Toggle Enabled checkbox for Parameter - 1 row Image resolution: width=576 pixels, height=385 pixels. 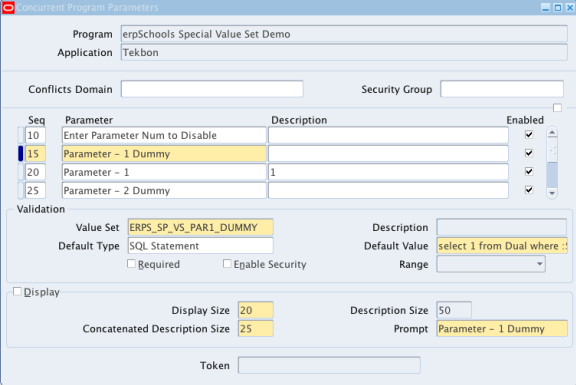point(529,171)
